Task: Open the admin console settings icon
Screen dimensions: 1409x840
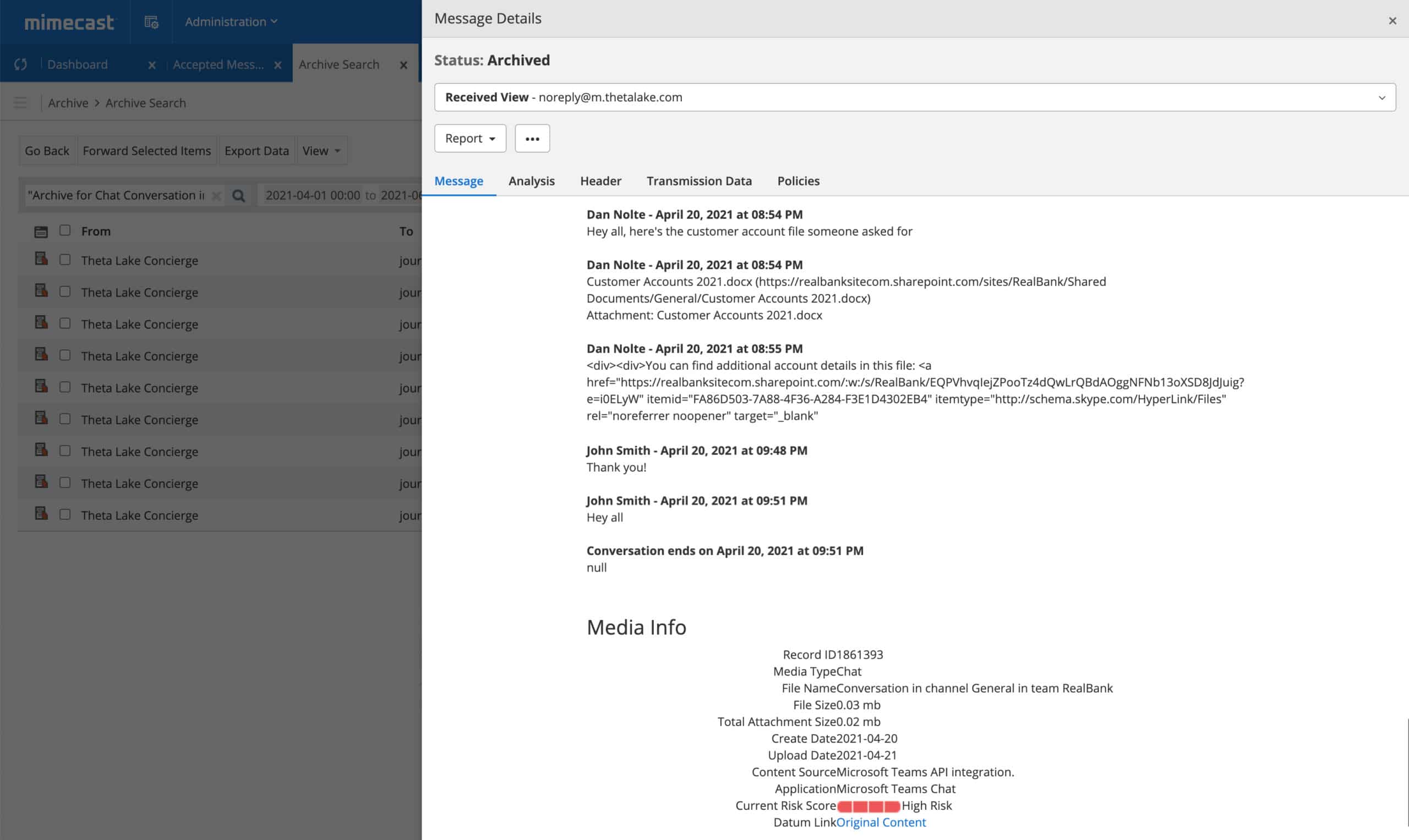Action: click(151, 22)
